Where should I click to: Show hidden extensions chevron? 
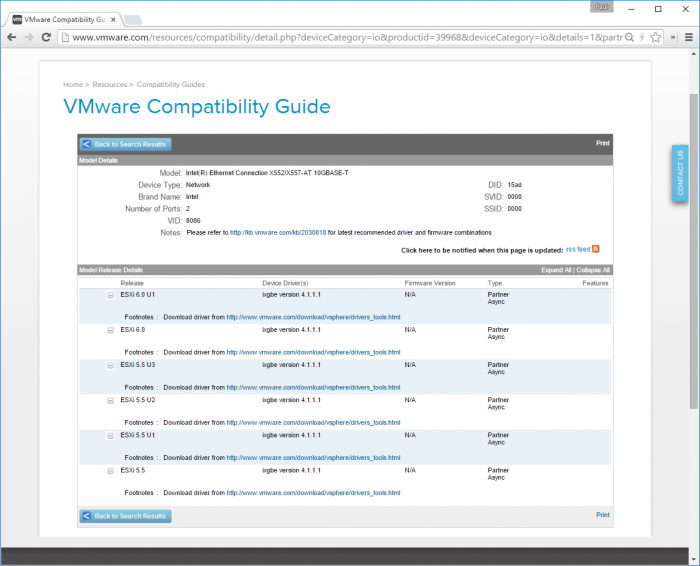point(673,37)
